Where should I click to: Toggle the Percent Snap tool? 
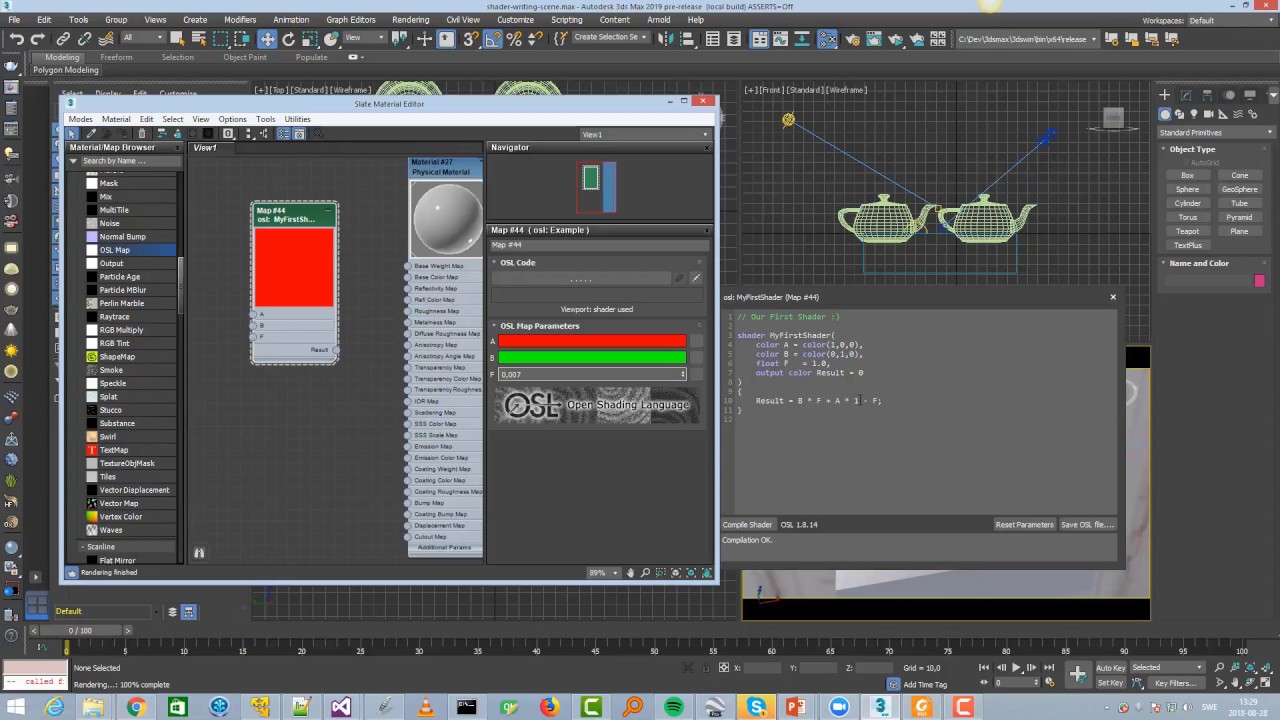coord(515,39)
